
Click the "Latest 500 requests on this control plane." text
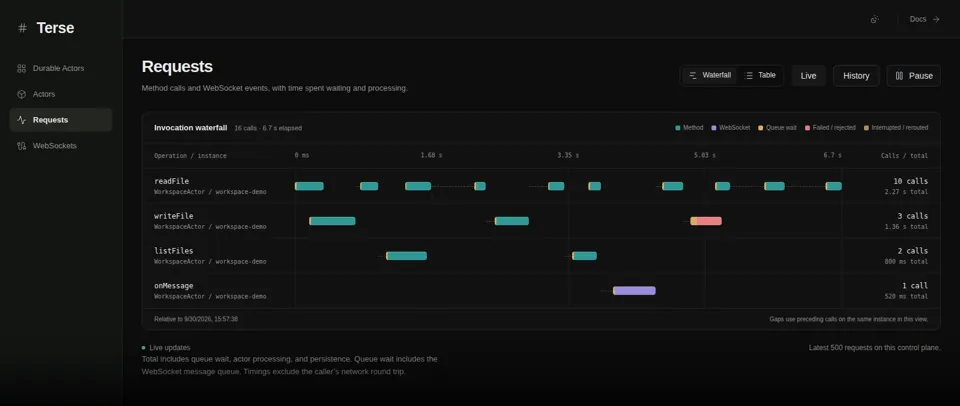(x=874, y=348)
